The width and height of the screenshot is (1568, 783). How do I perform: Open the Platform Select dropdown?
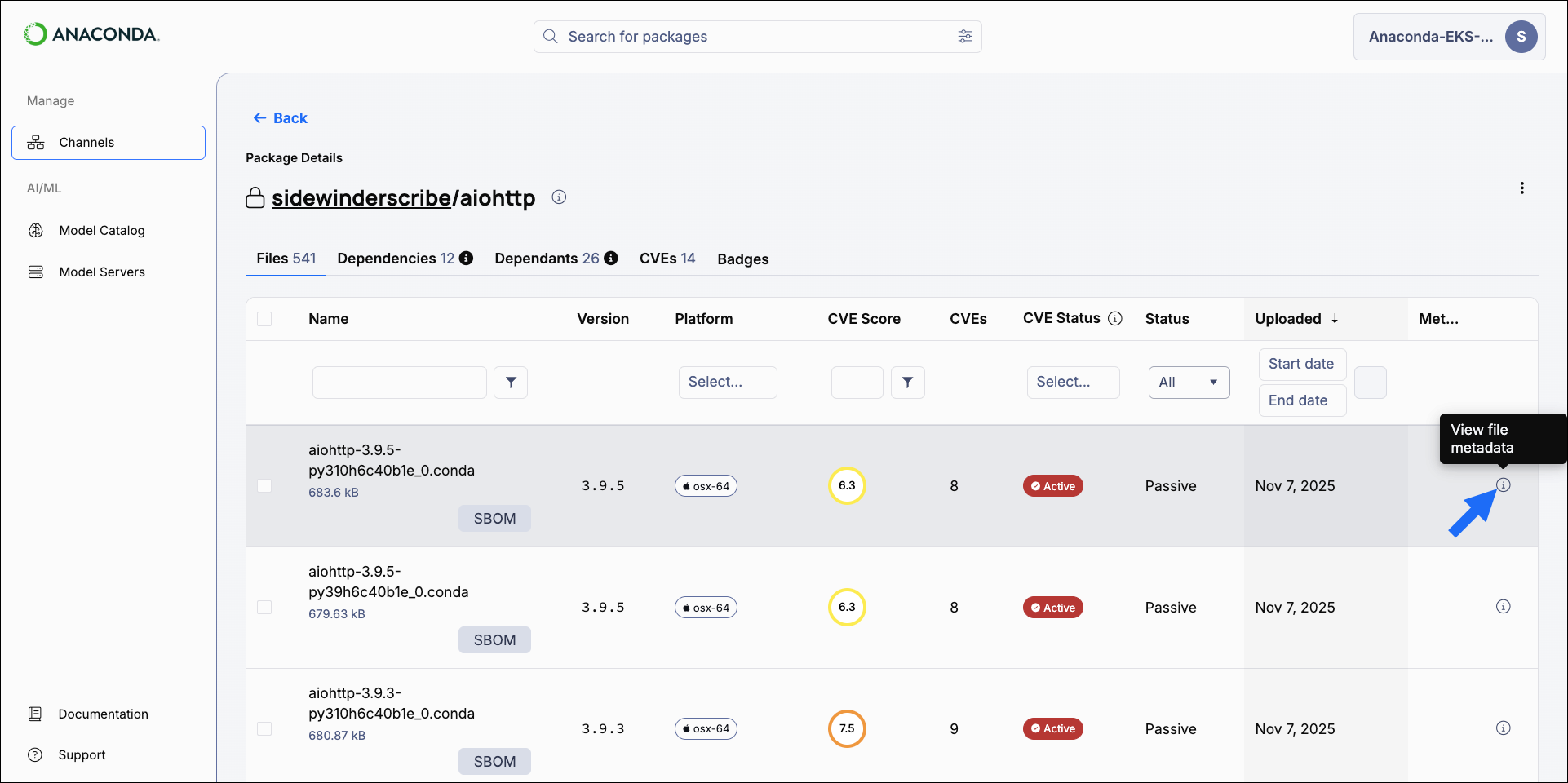pos(728,383)
